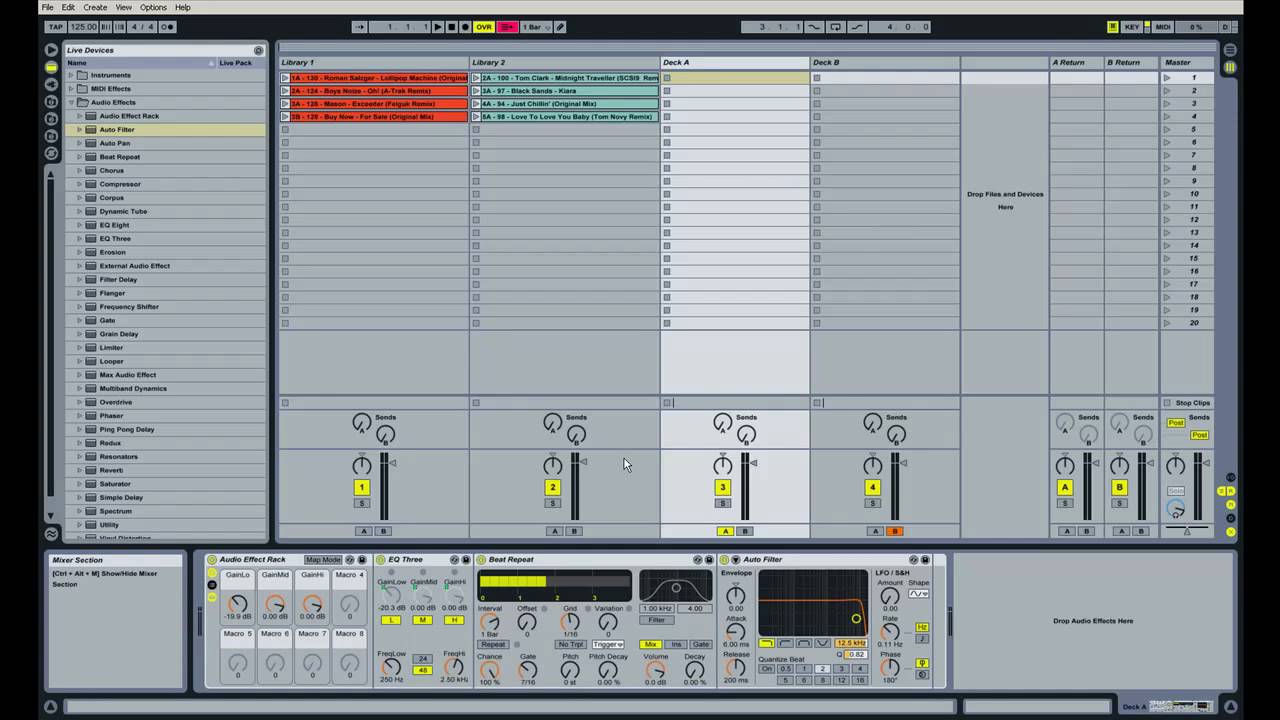The image size is (1280, 720).
Task: Open File Browser 3 icon
Action: click(51, 136)
